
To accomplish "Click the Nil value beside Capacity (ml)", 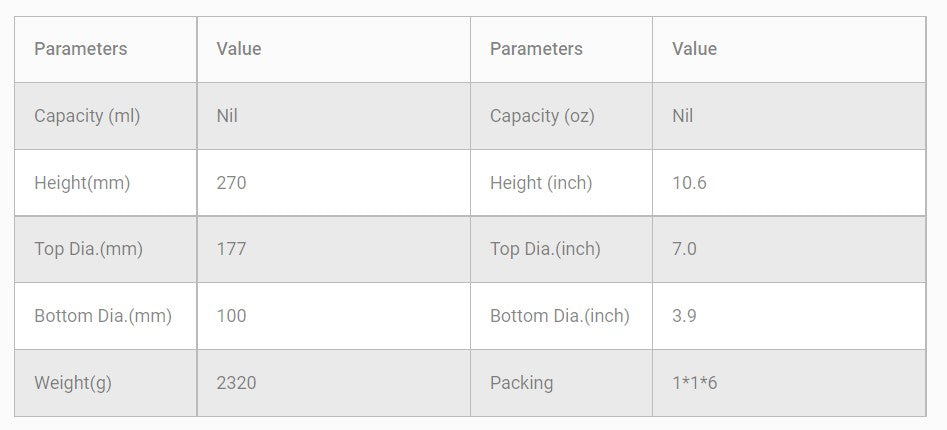I will click(x=227, y=116).
